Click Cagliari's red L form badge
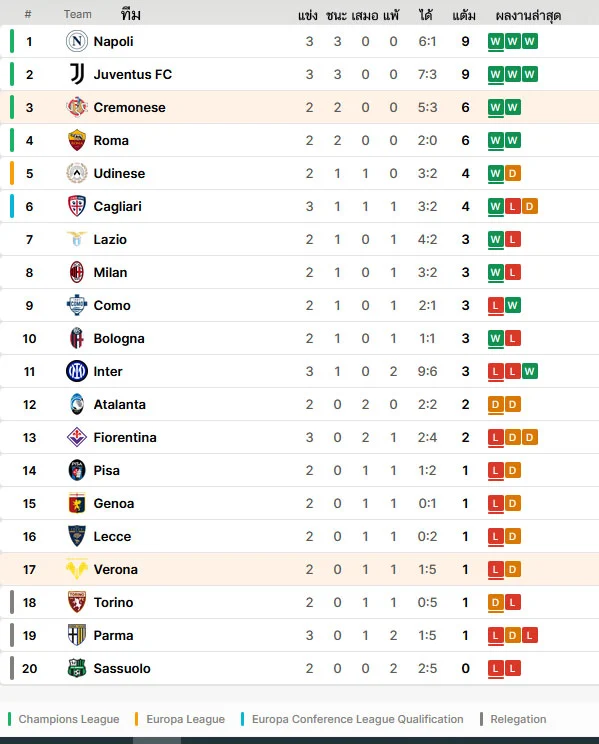This screenshot has width=599, height=744. pyautogui.click(x=512, y=206)
